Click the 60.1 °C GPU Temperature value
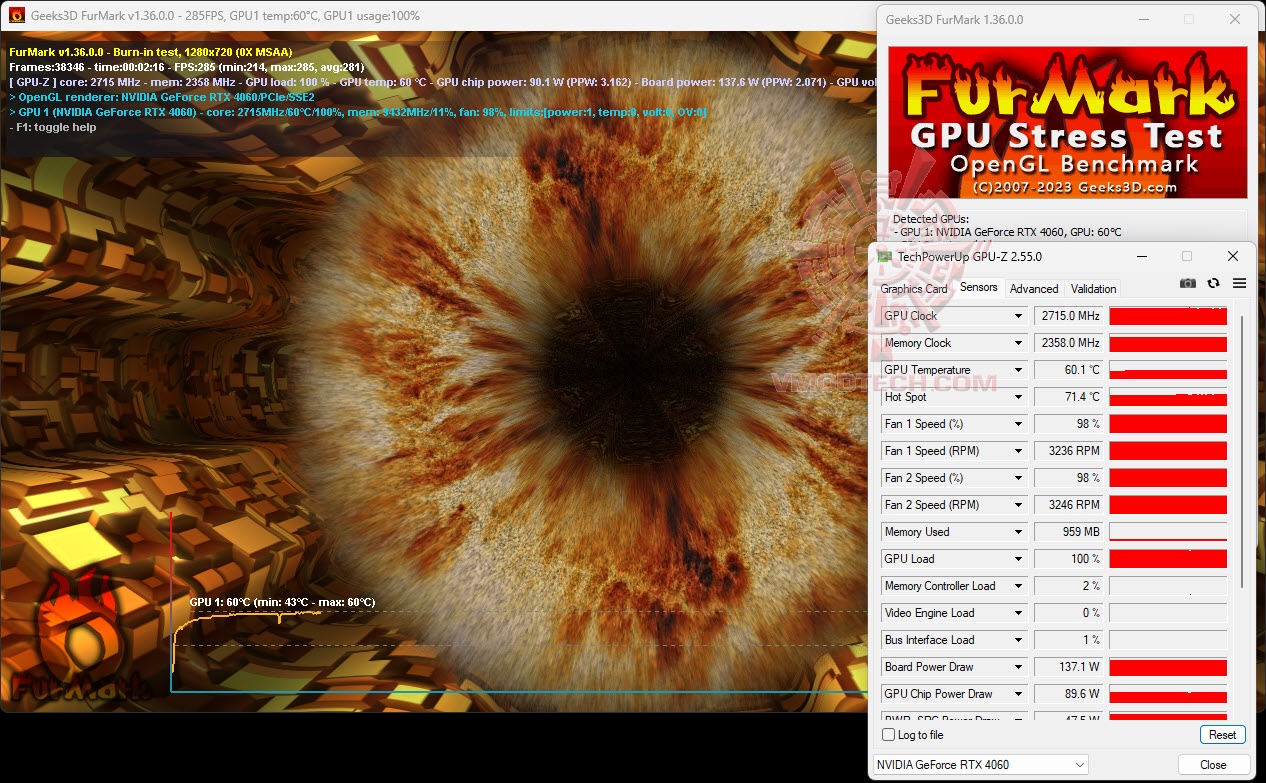 coord(1068,370)
